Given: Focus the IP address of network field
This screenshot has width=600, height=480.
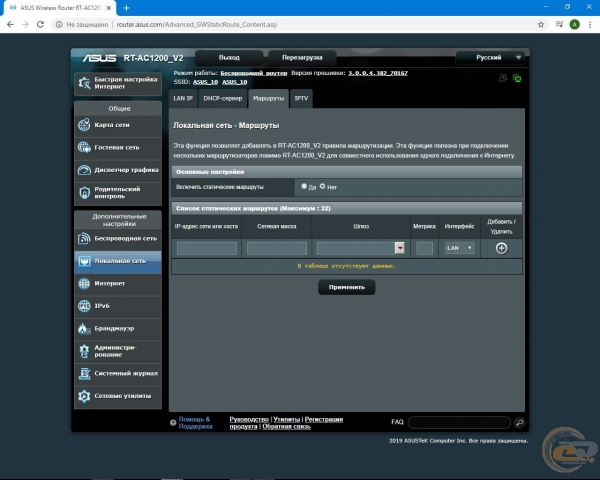Looking at the screenshot, I should [x=207, y=248].
